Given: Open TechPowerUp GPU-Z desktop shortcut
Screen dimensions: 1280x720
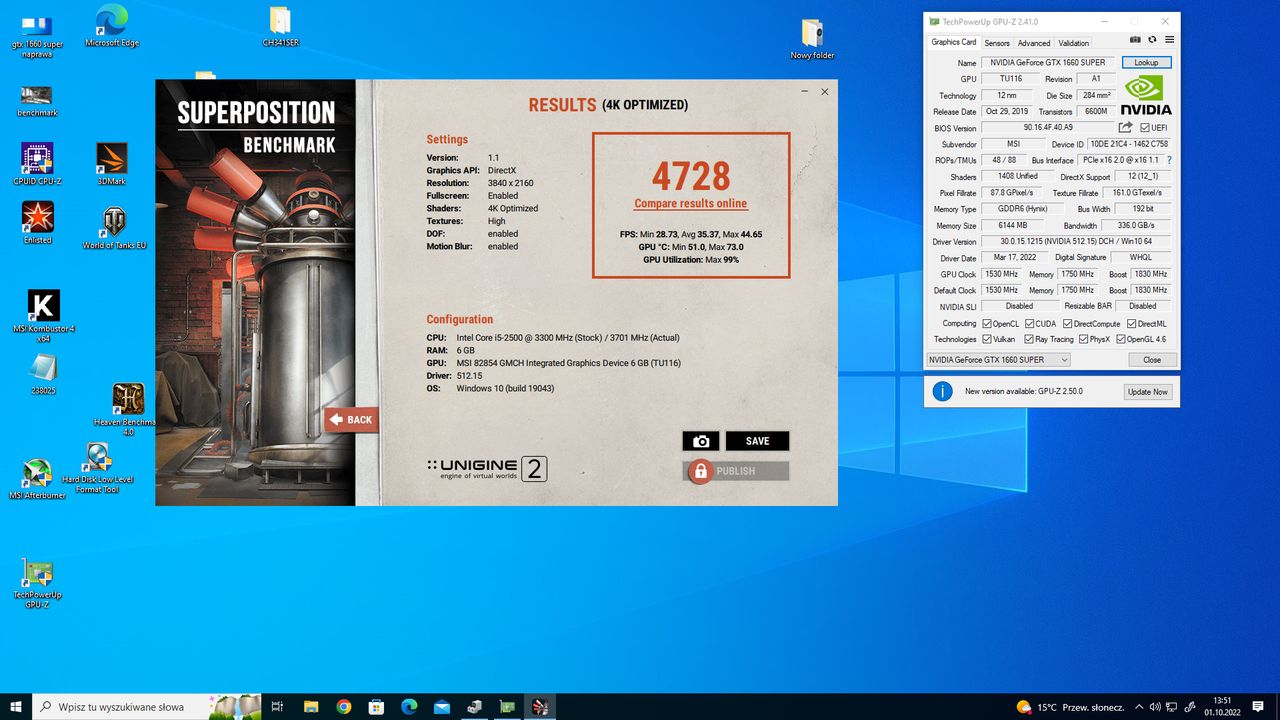Looking at the screenshot, I should [37, 584].
